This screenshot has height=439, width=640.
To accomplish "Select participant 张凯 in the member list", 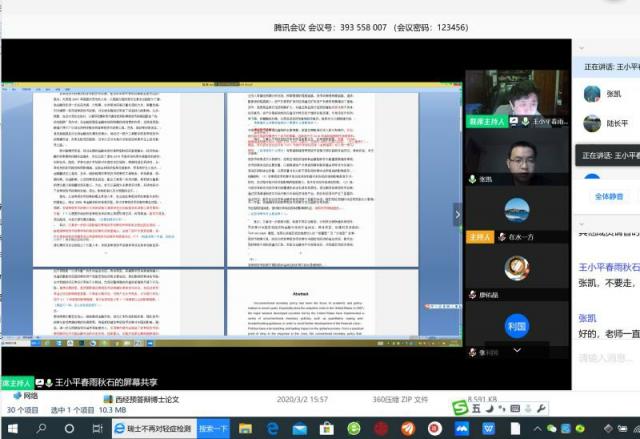I will tap(614, 94).
